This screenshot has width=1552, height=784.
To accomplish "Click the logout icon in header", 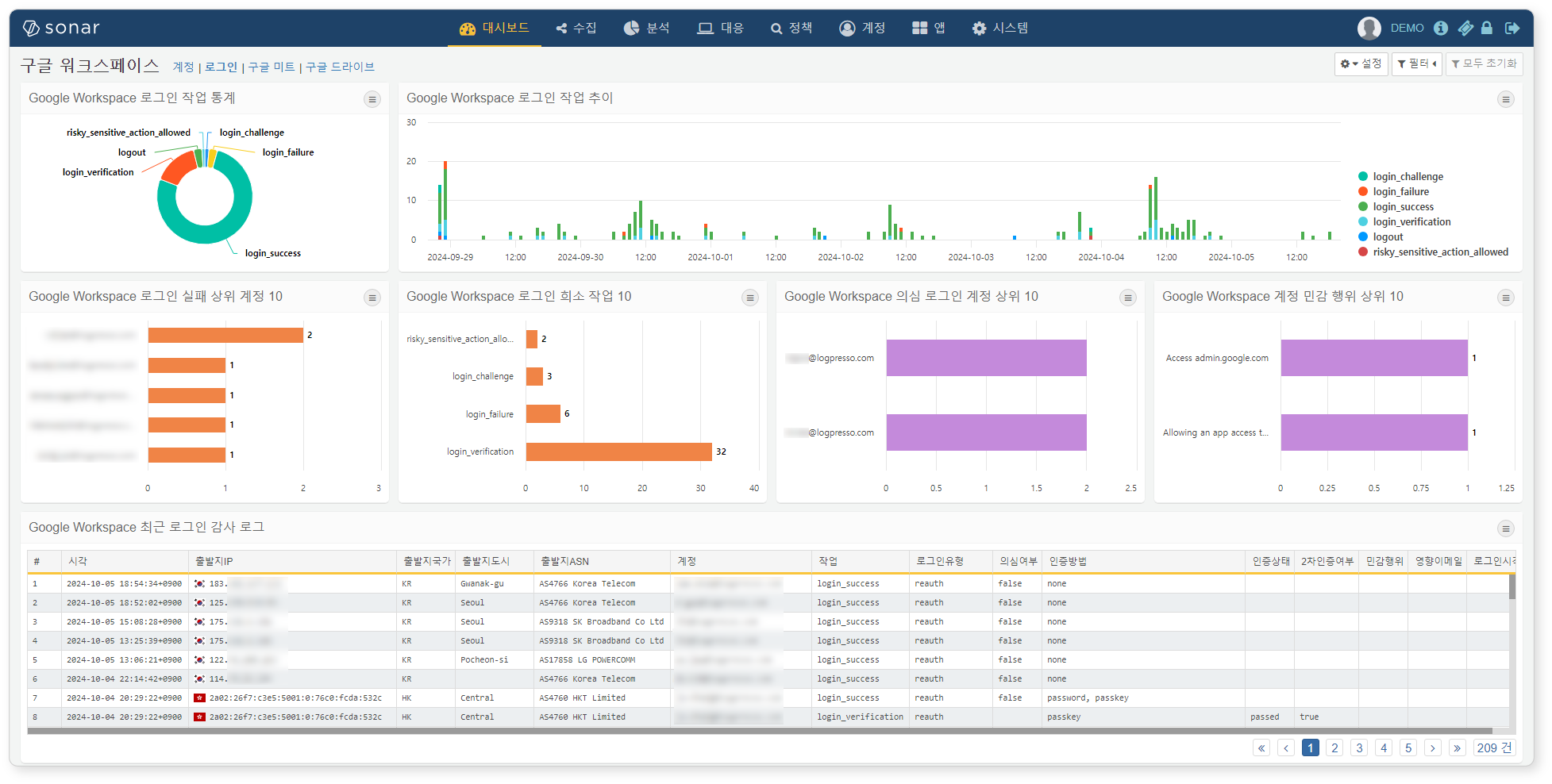I will coord(1512,28).
